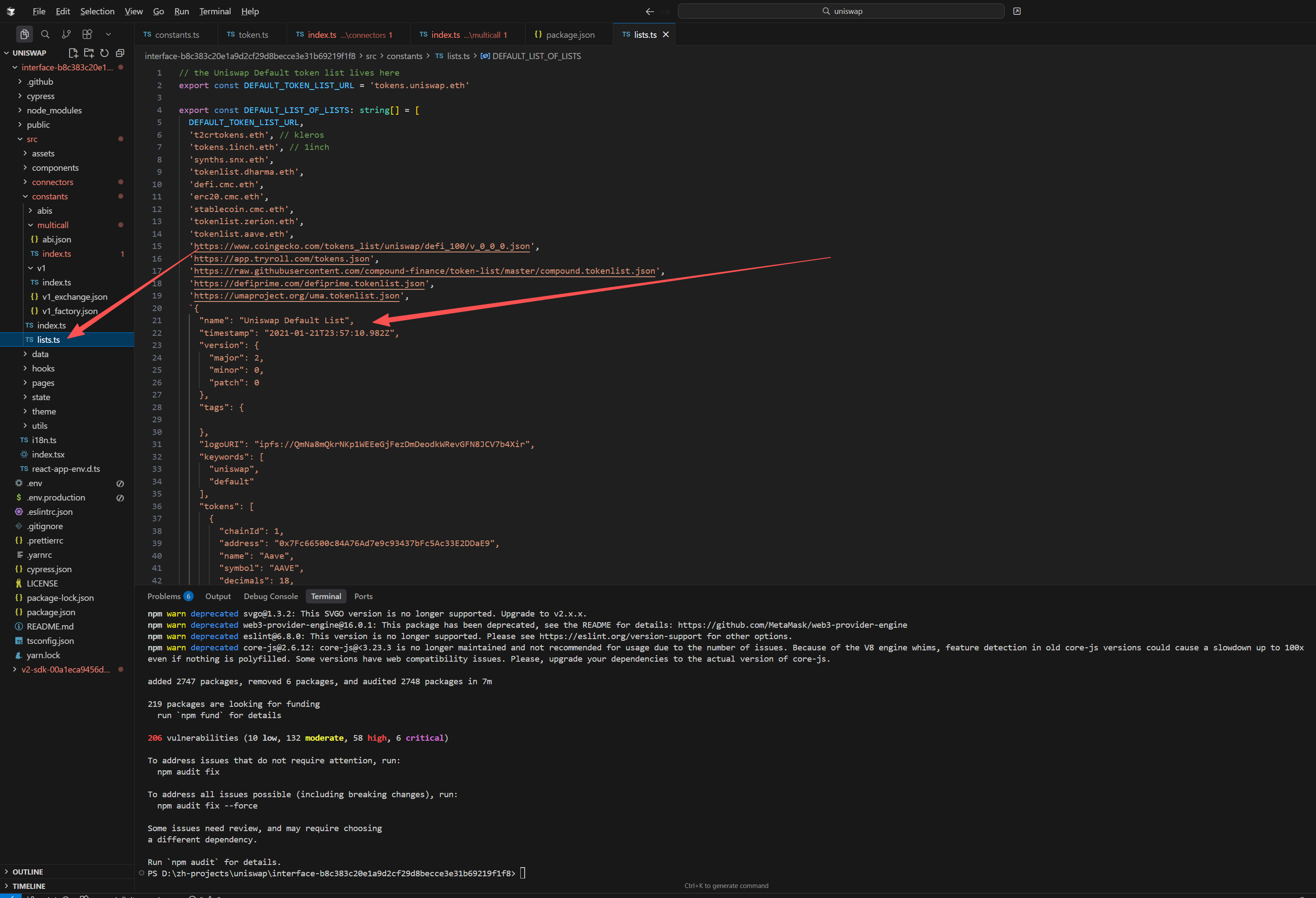1316x898 pixels.
Task: Expand the OUTLINE section
Action: (27, 871)
